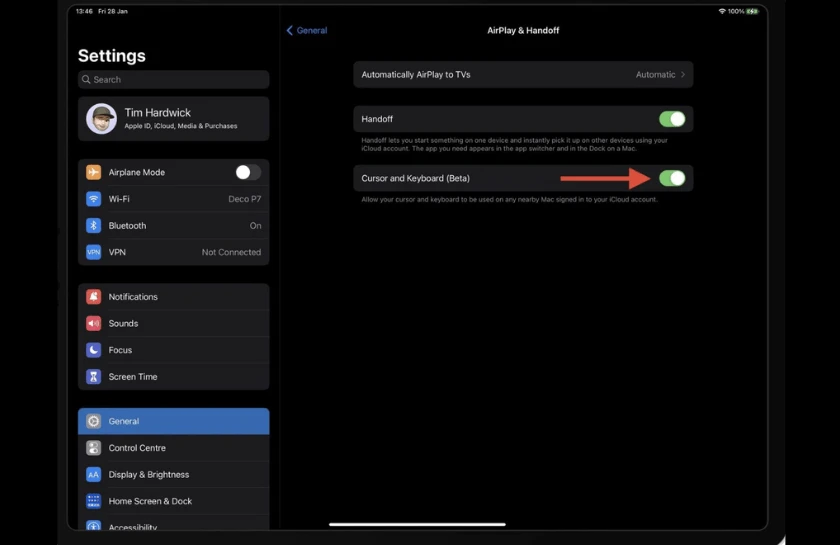The height and width of the screenshot is (545, 840).
Task: Select Home Screen & Dock in sidebar
Action: [174, 501]
